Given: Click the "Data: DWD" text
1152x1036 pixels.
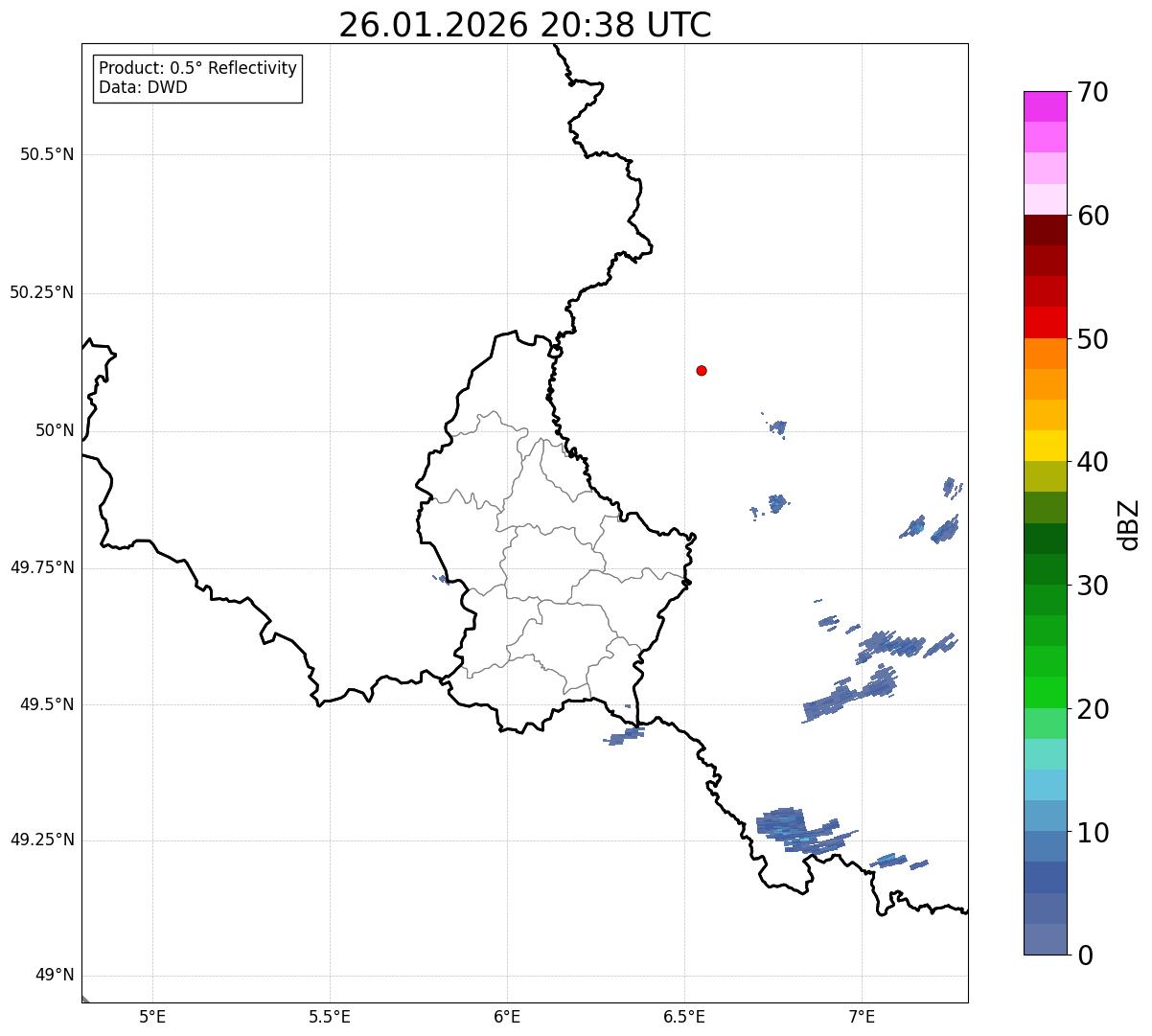Looking at the screenshot, I should click(x=143, y=87).
